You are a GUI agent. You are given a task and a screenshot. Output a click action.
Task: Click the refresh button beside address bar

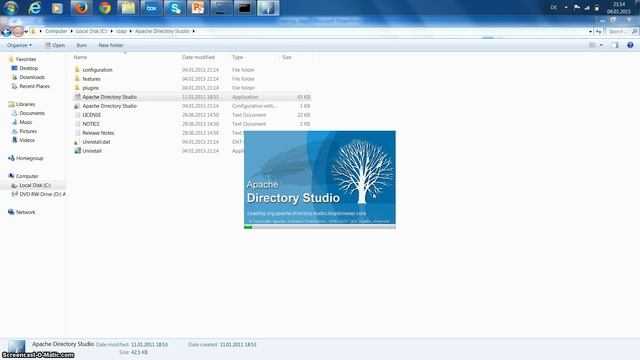[598, 31]
